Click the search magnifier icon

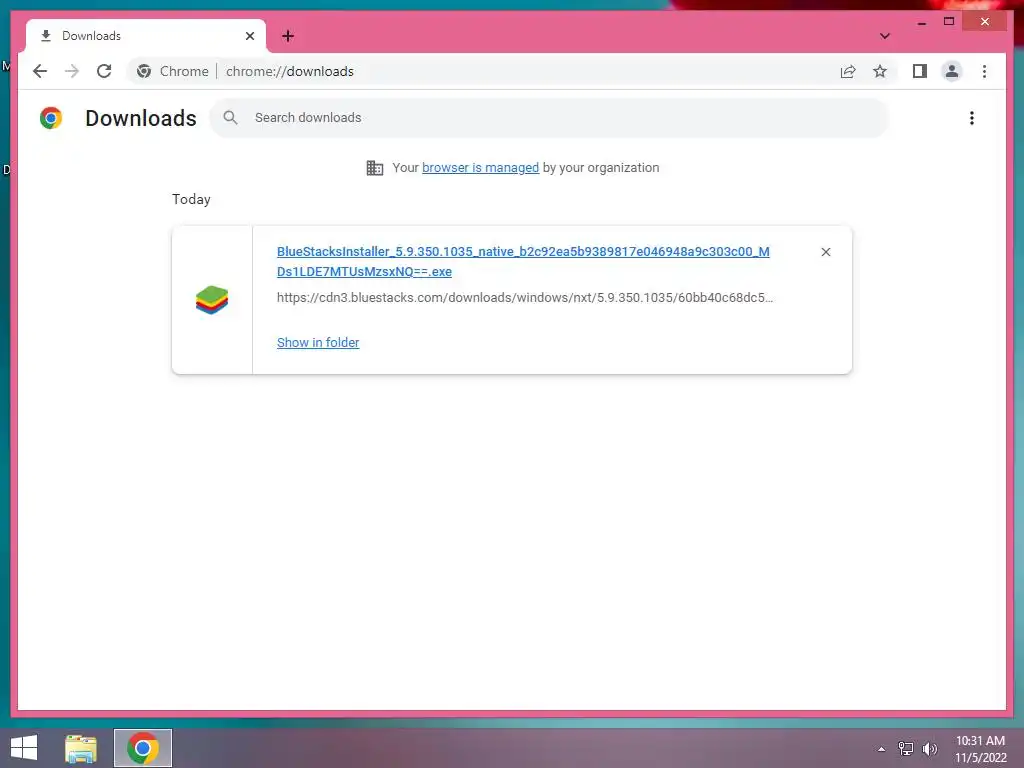pos(230,118)
